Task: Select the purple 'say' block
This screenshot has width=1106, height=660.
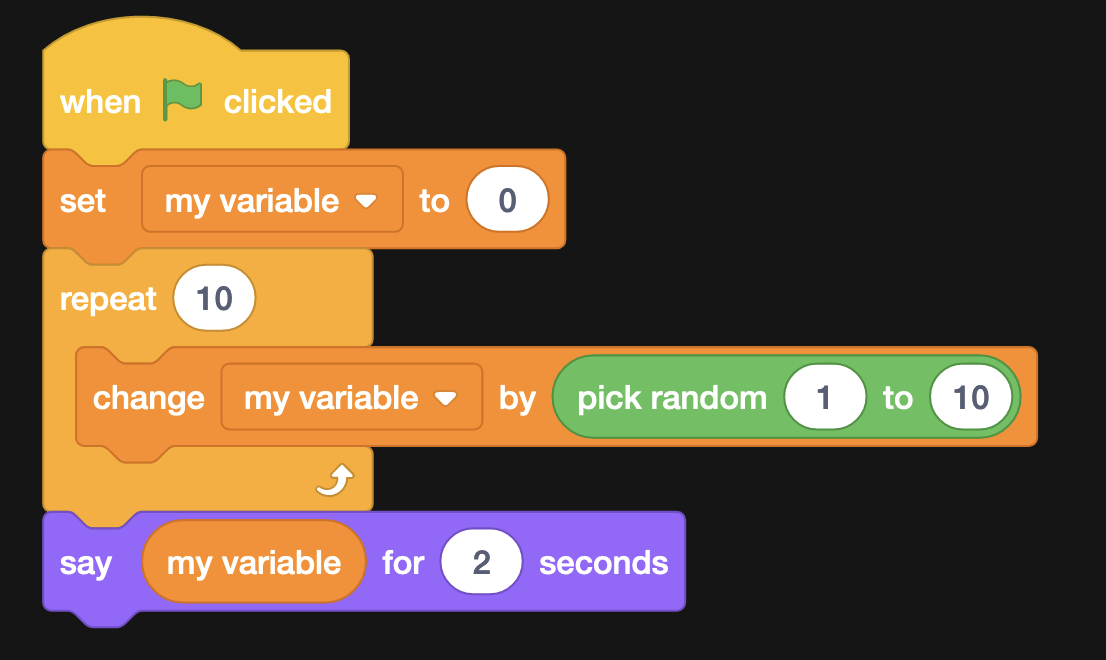Action: (88, 561)
